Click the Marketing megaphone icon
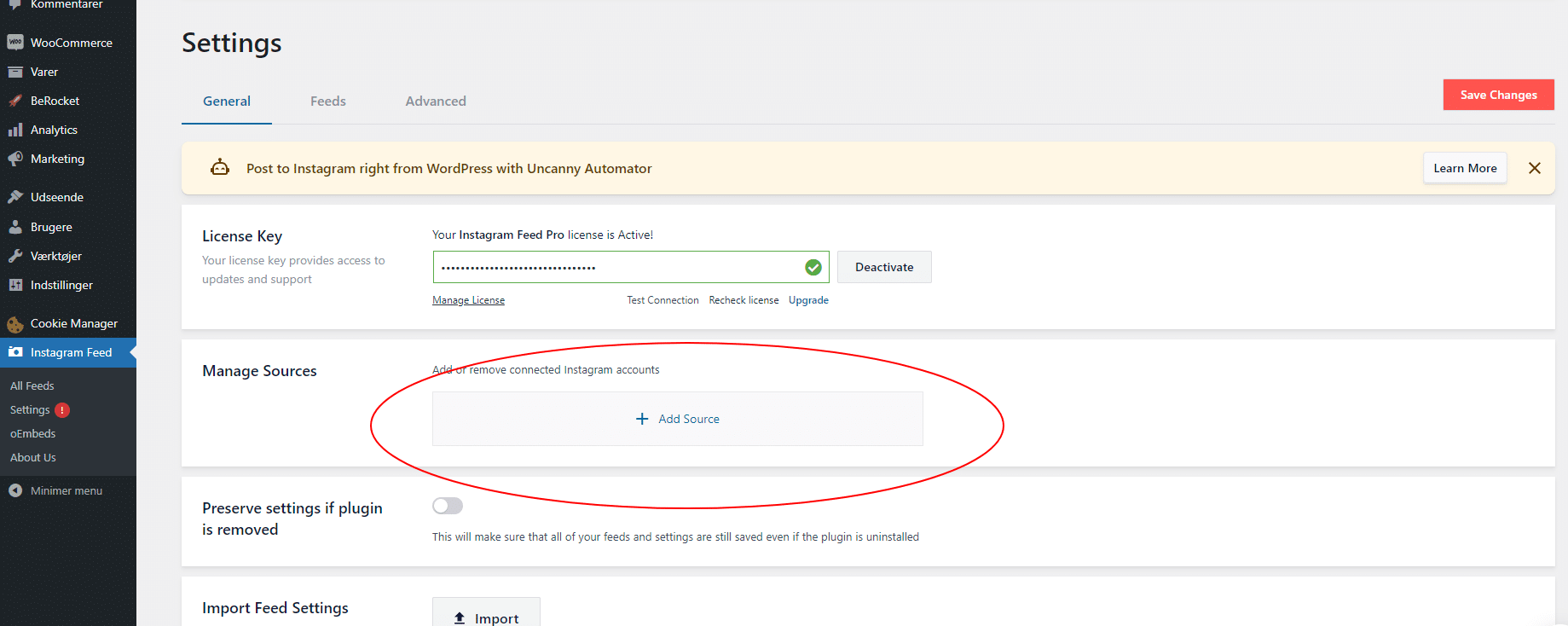Image resolution: width=1568 pixels, height=626 pixels. [15, 159]
